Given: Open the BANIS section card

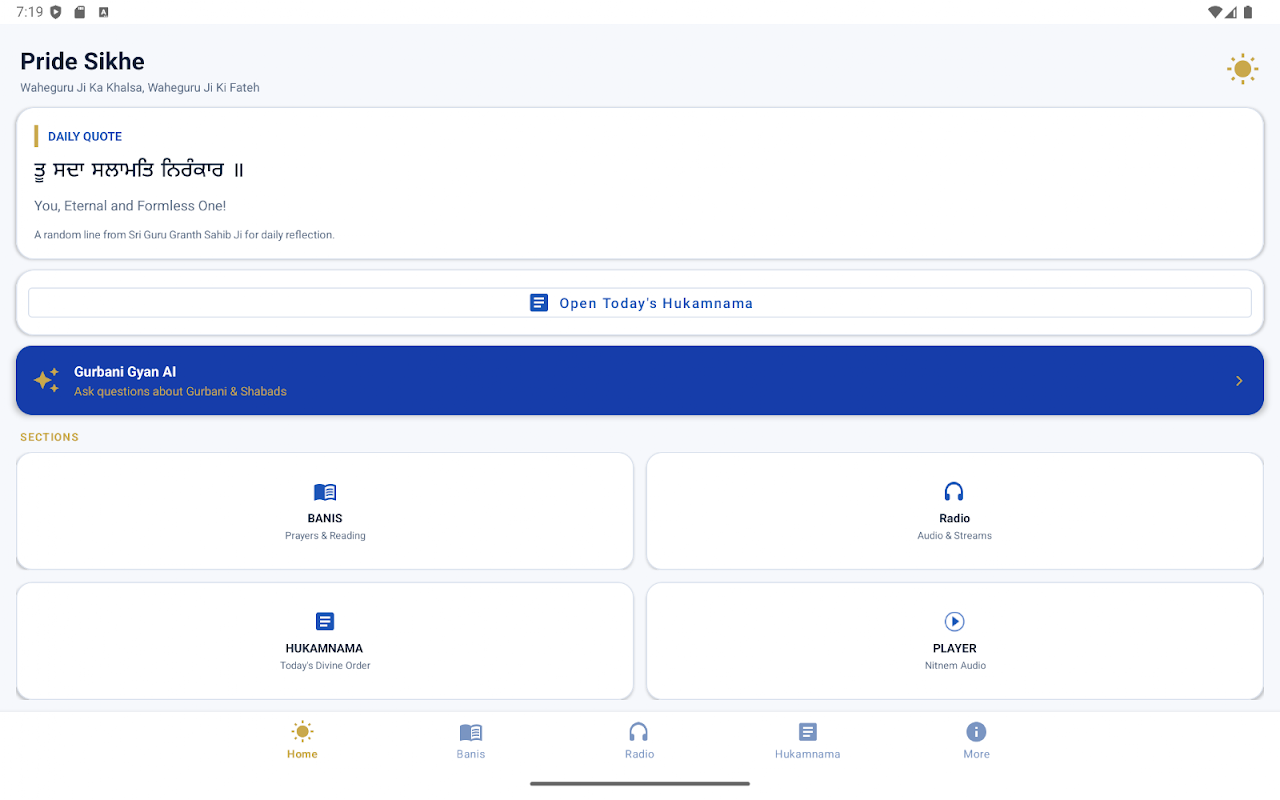Looking at the screenshot, I should pos(325,511).
